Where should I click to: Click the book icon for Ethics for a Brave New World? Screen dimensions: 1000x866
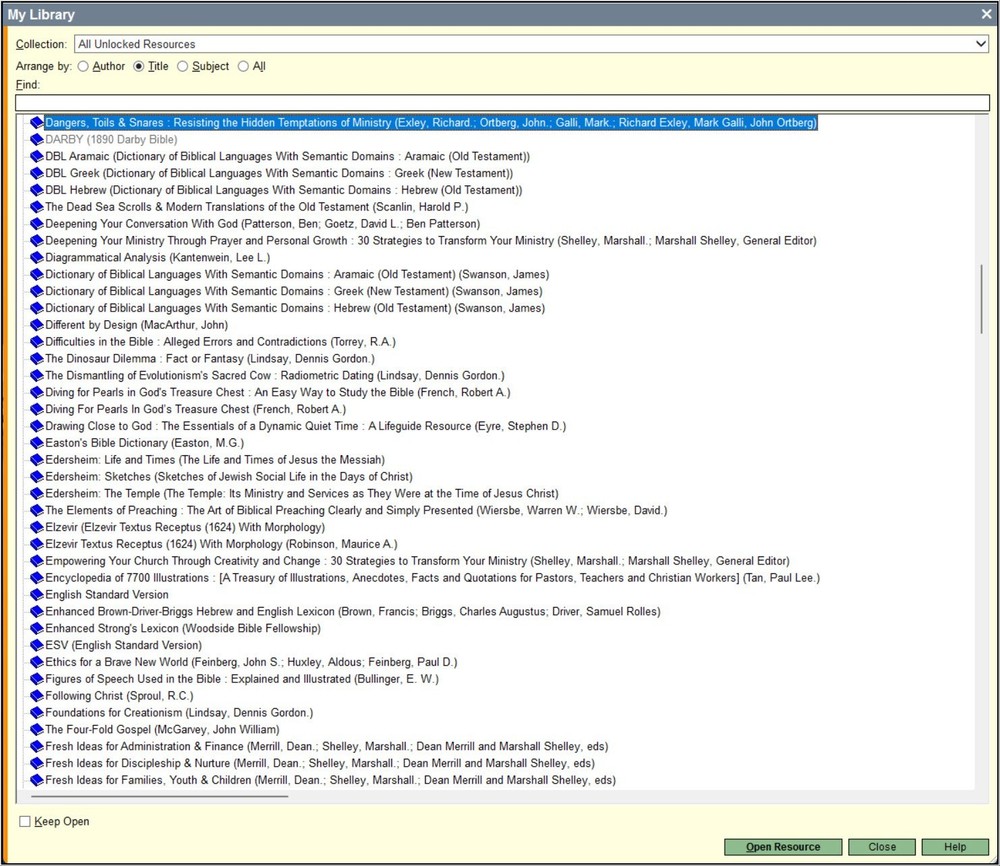[x=37, y=663]
